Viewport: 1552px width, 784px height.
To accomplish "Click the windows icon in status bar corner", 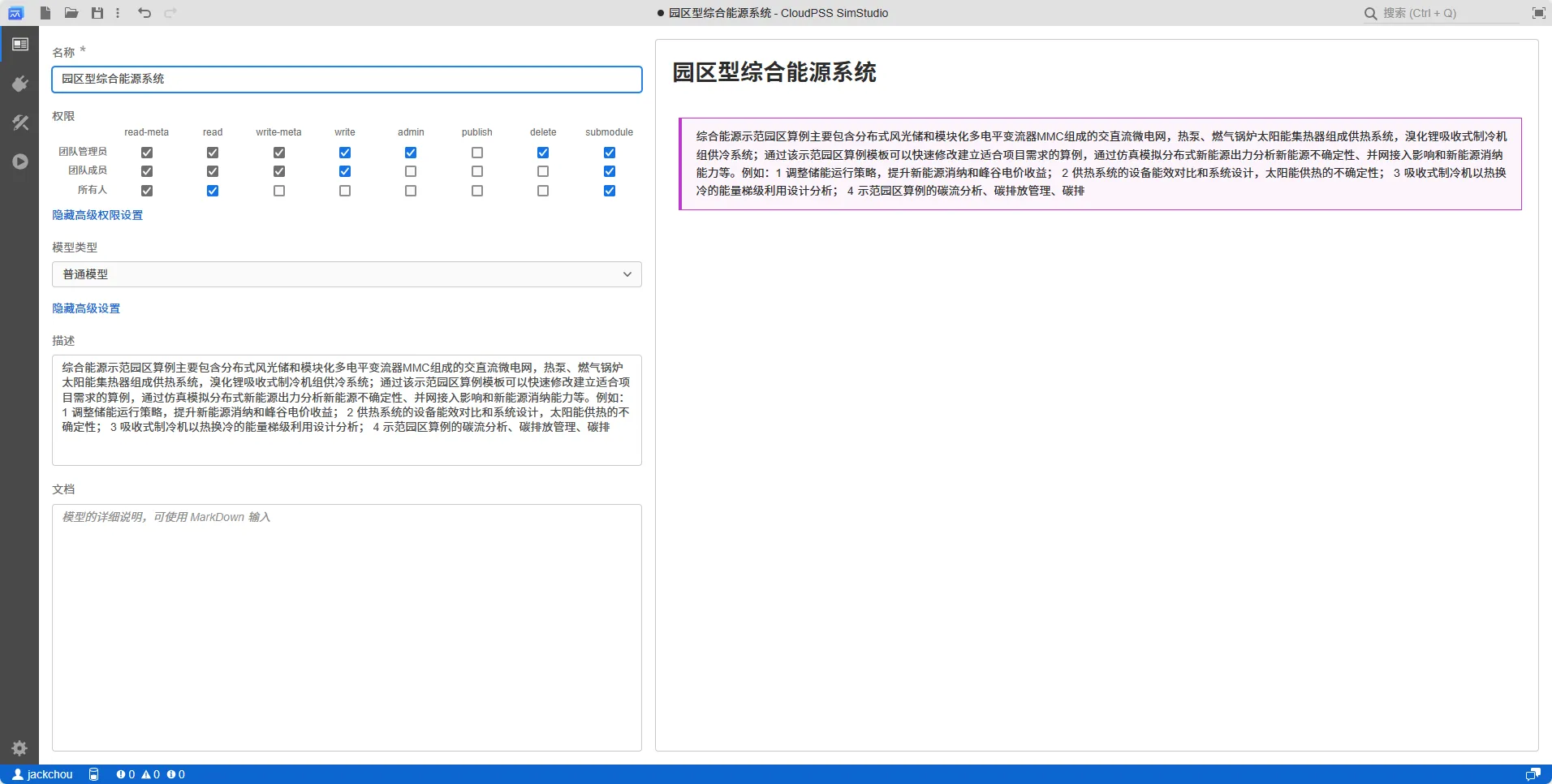I will tap(1533, 774).
